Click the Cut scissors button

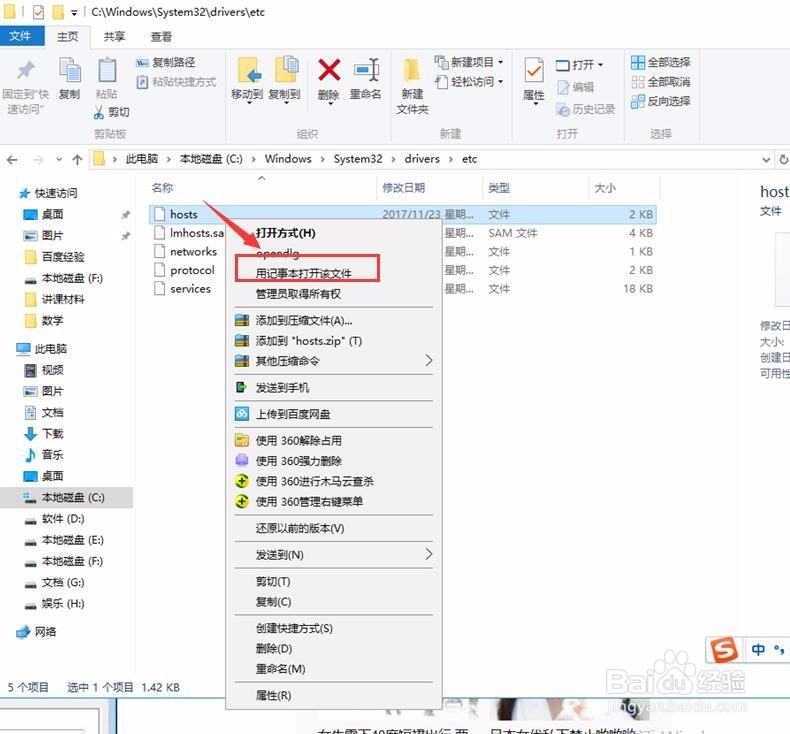[x=112, y=112]
